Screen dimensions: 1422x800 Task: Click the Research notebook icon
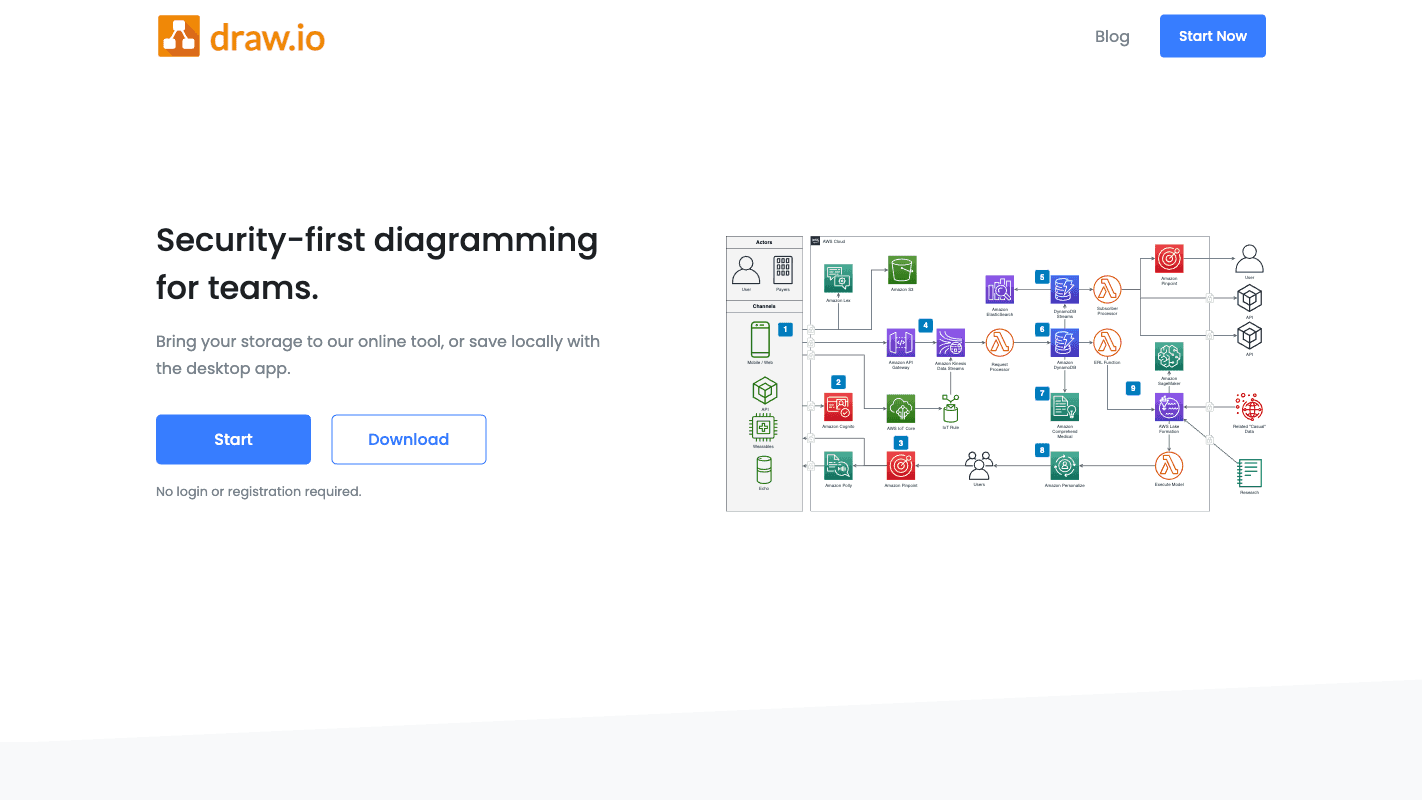(x=1250, y=473)
